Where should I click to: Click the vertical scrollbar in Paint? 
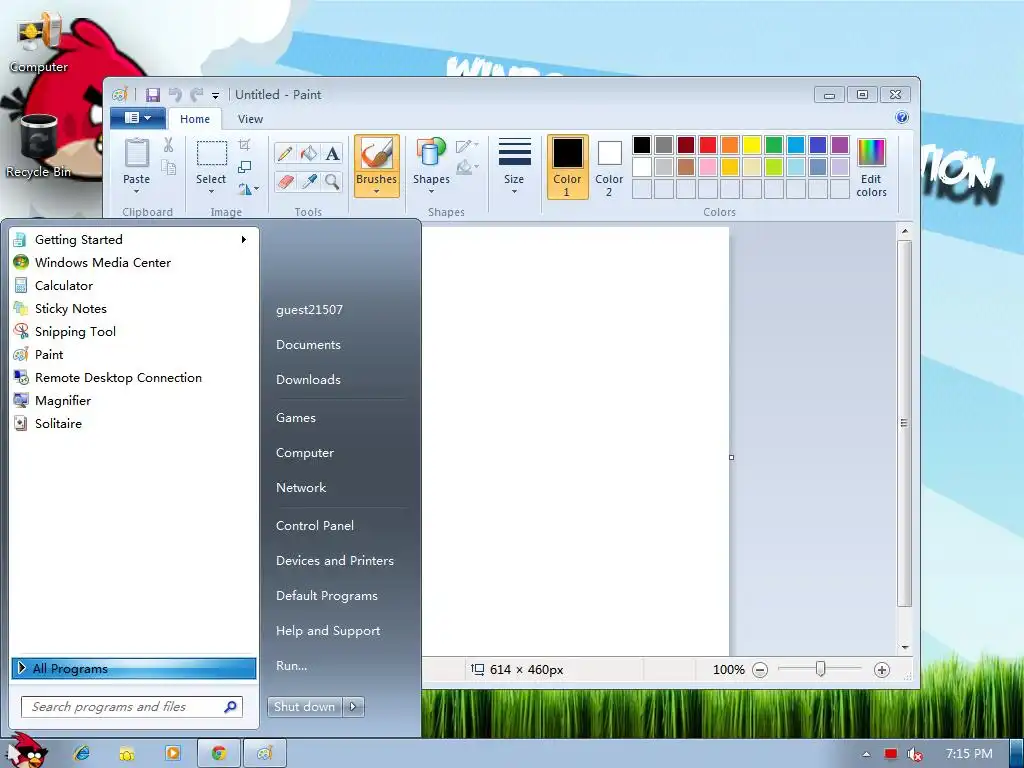coord(904,423)
